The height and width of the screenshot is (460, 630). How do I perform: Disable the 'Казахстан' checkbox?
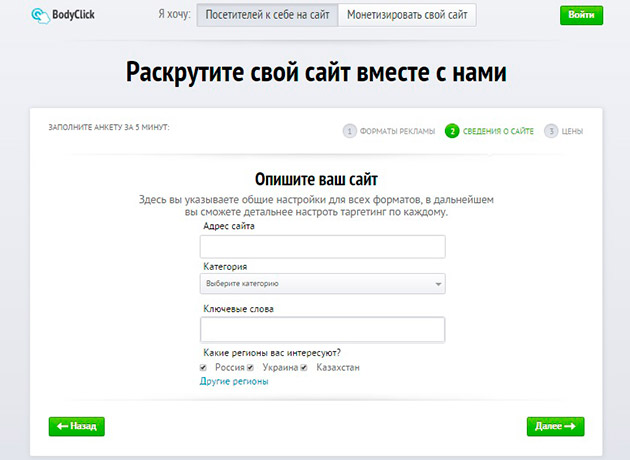tap(304, 368)
